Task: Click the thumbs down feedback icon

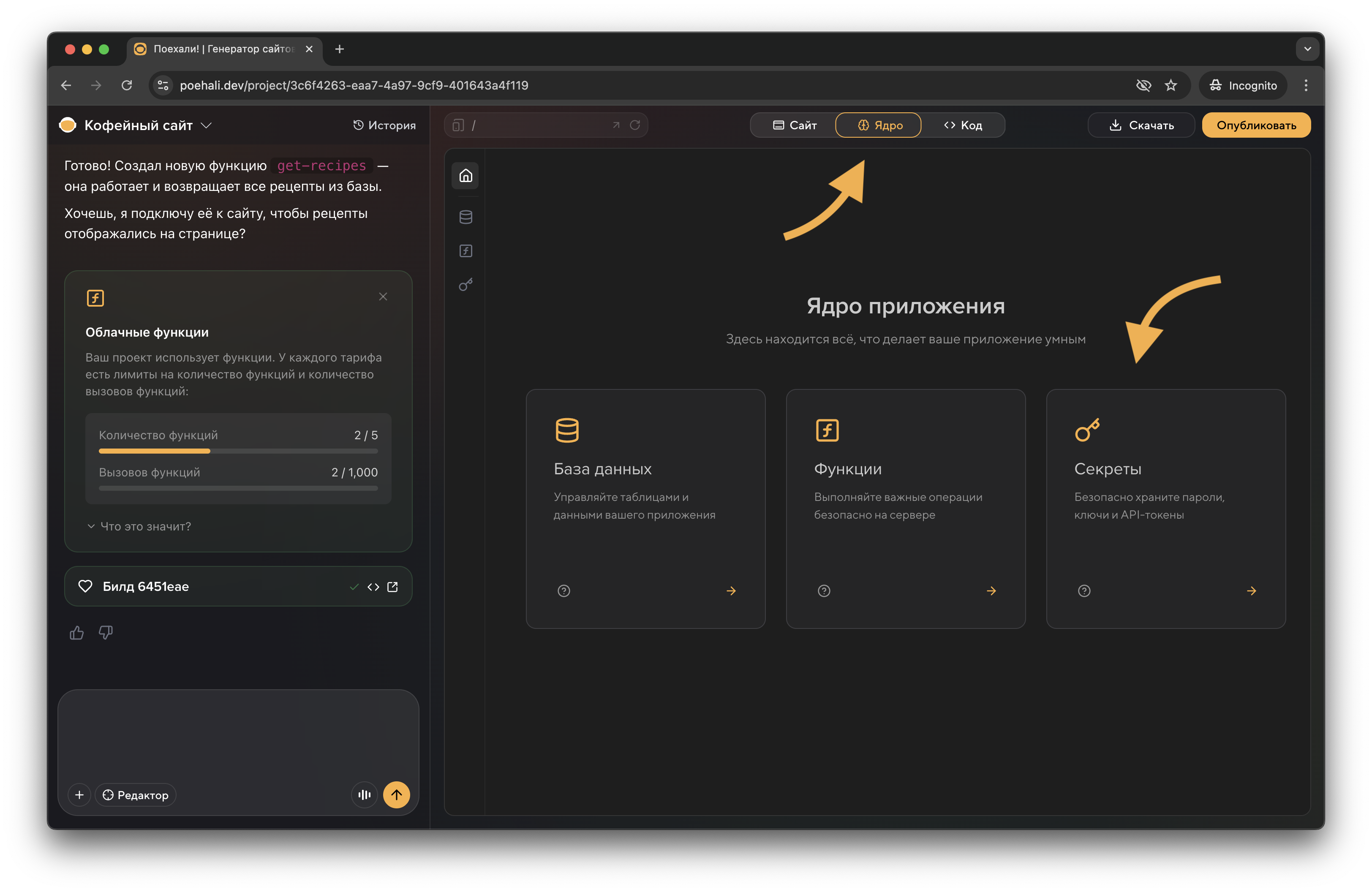Action: [x=106, y=633]
